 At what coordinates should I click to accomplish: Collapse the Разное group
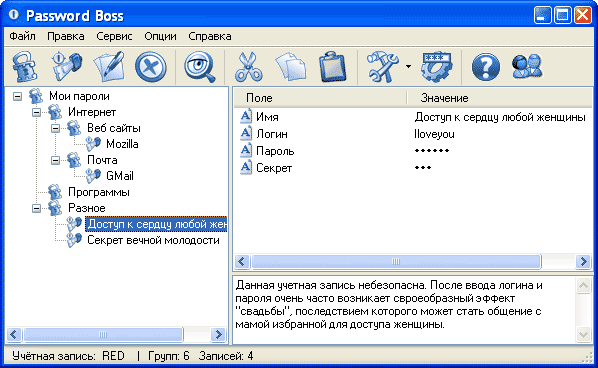(36, 208)
